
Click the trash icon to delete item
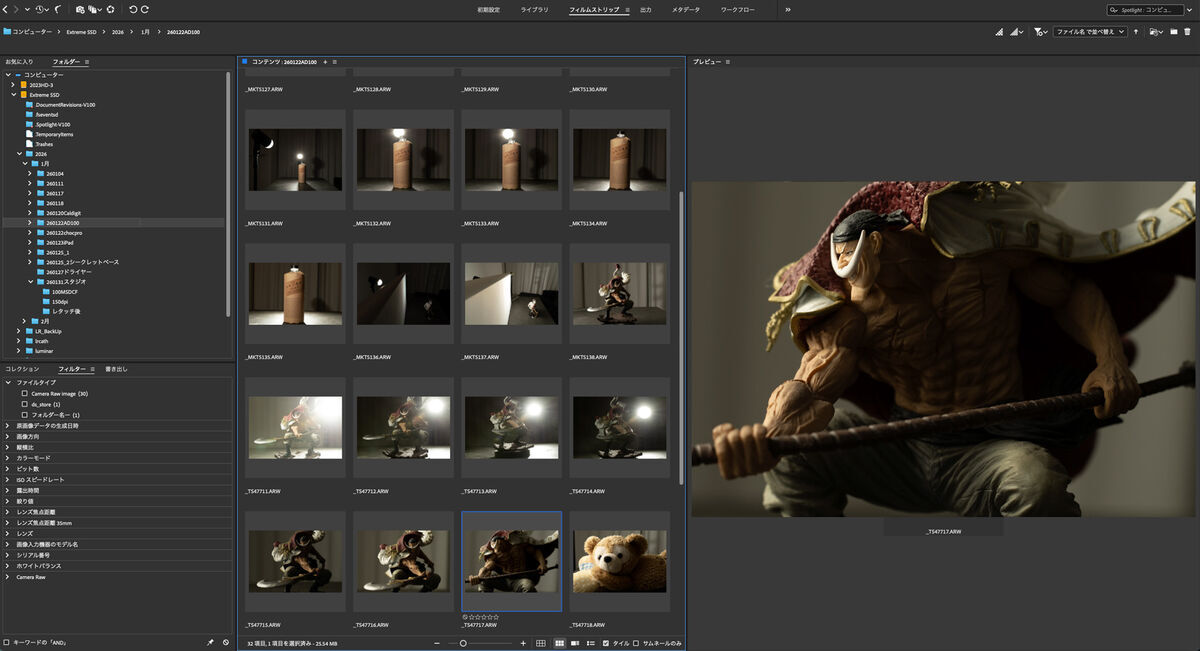[x=1187, y=31]
